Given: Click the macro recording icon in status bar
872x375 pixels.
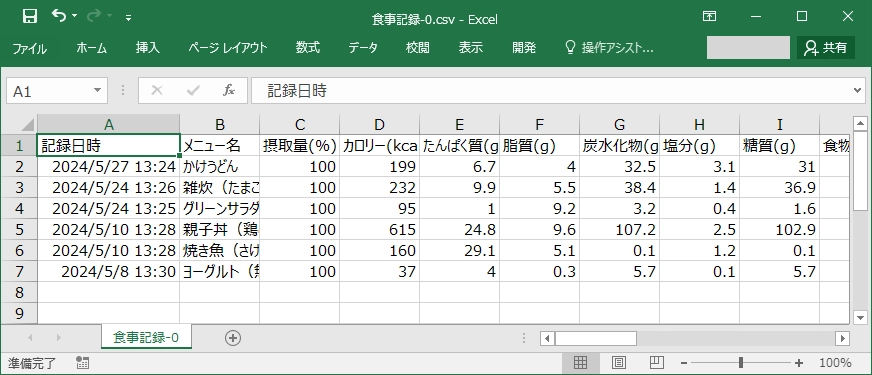Looking at the screenshot, I should coord(82,363).
